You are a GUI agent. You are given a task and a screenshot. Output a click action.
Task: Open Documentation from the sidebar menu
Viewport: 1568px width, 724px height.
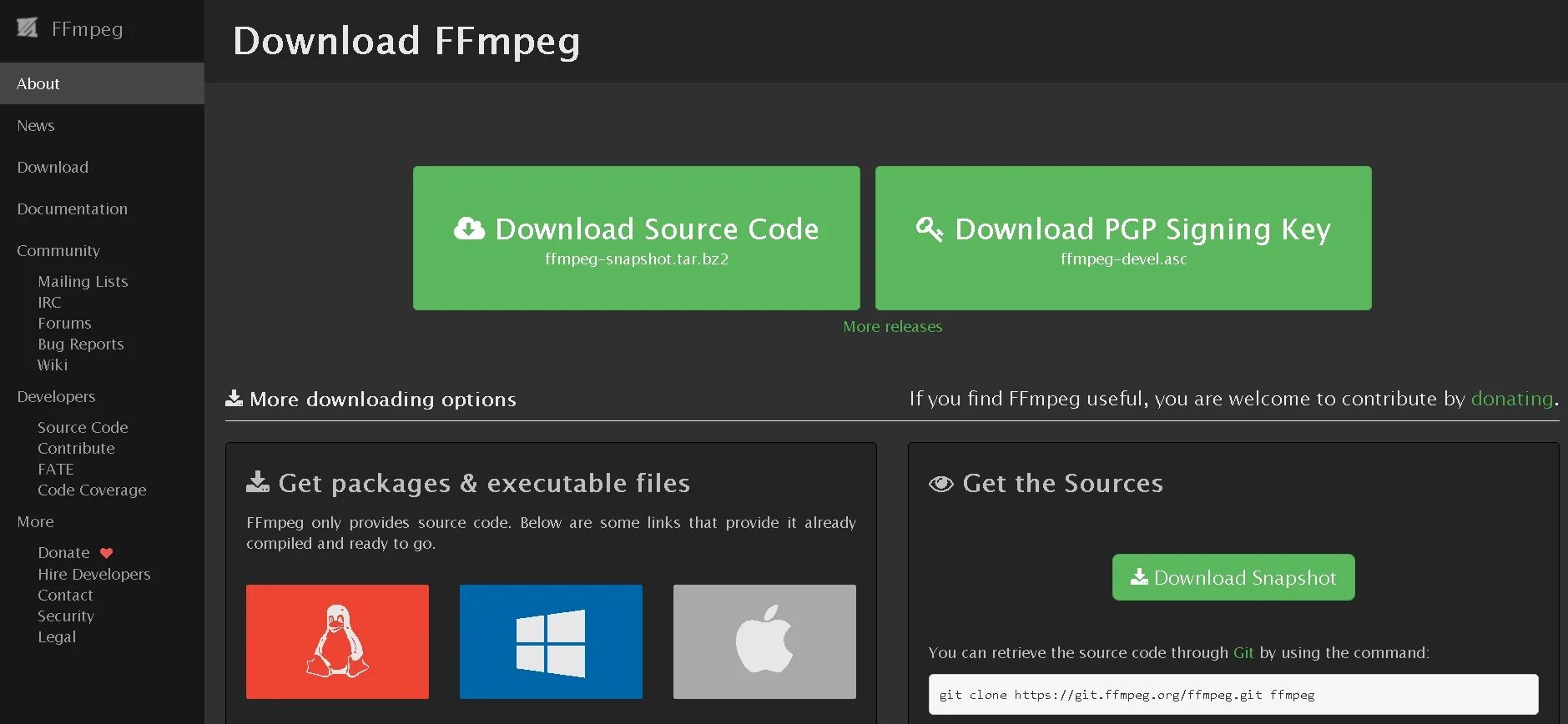(73, 209)
